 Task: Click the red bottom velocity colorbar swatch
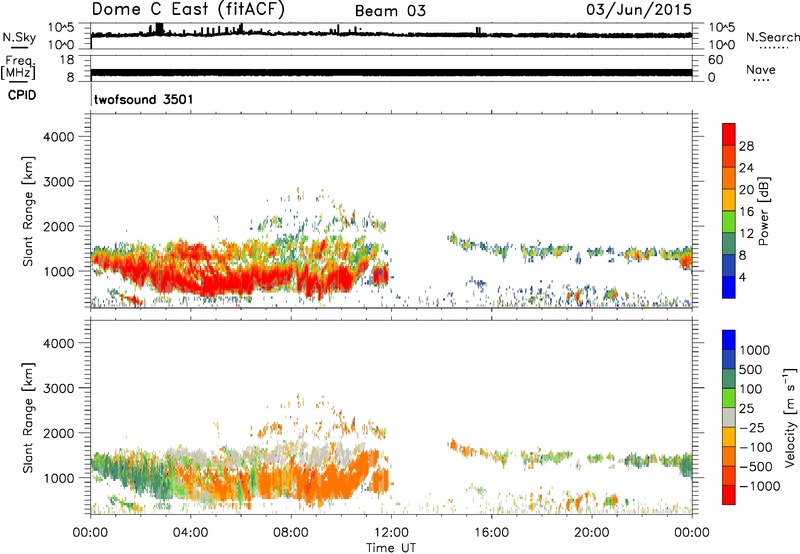729,495
